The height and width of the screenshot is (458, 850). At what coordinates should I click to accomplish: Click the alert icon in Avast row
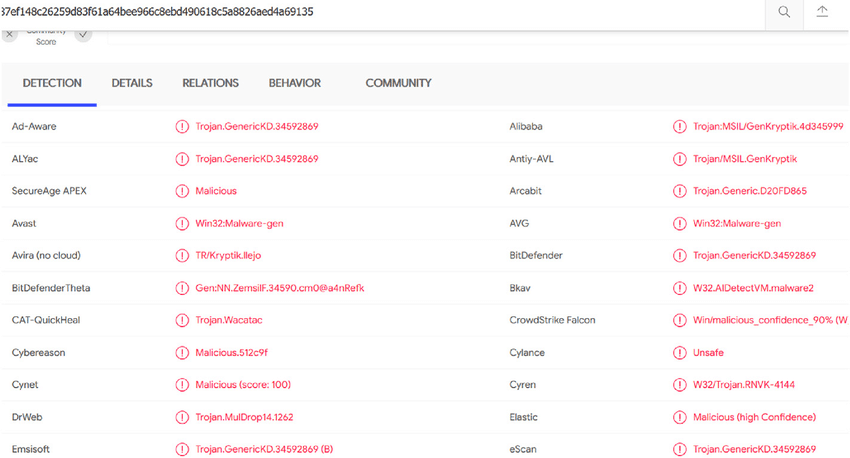182,223
